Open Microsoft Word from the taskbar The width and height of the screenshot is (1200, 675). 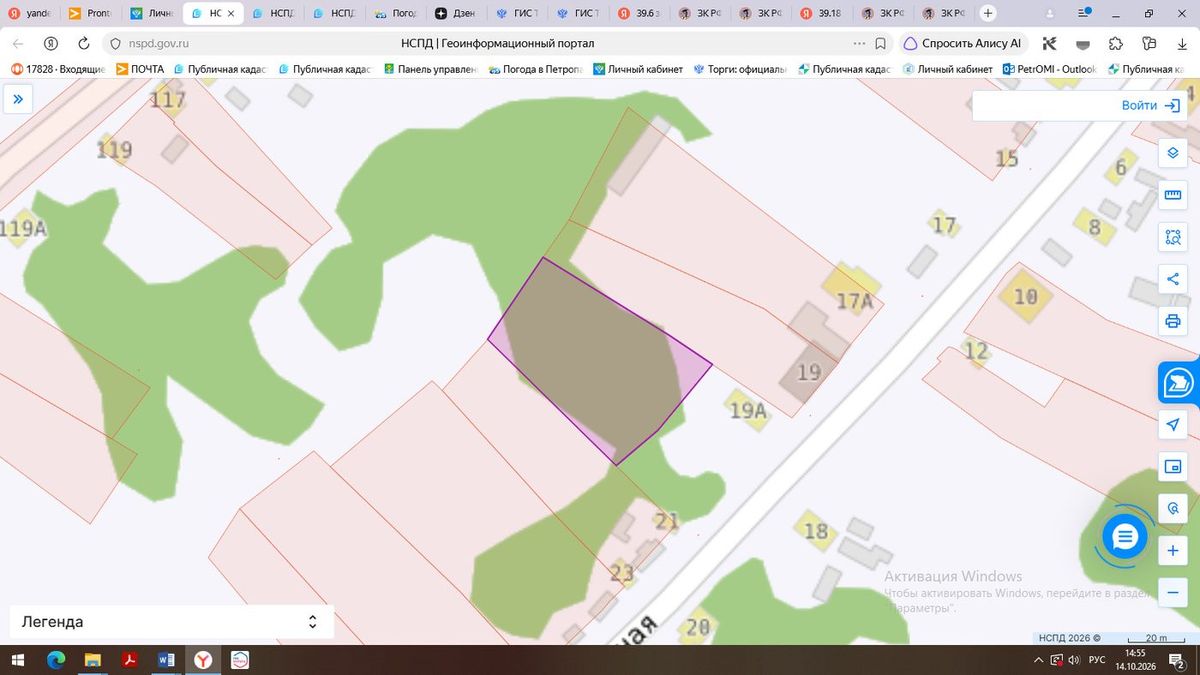[x=166, y=660]
